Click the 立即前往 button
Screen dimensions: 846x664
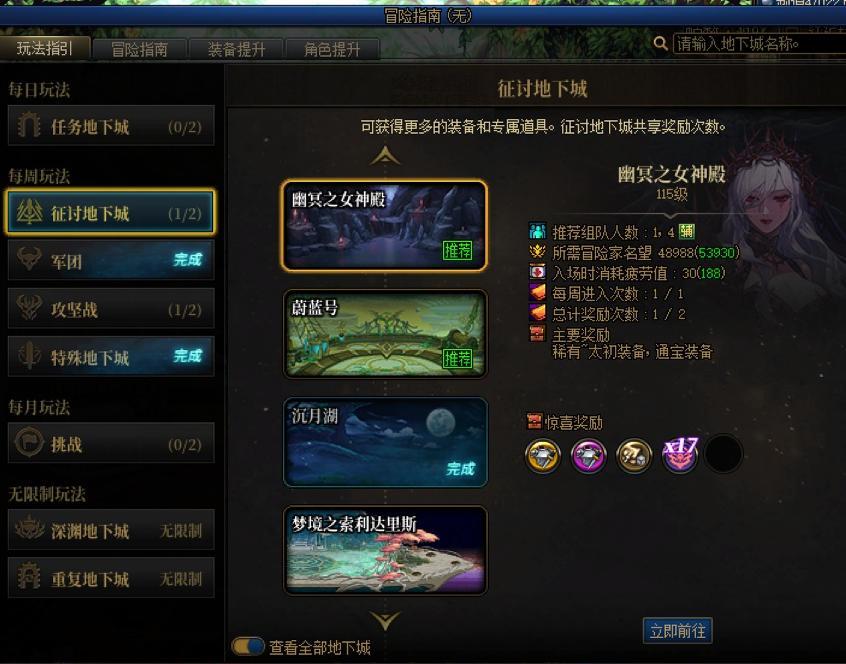coord(678,631)
